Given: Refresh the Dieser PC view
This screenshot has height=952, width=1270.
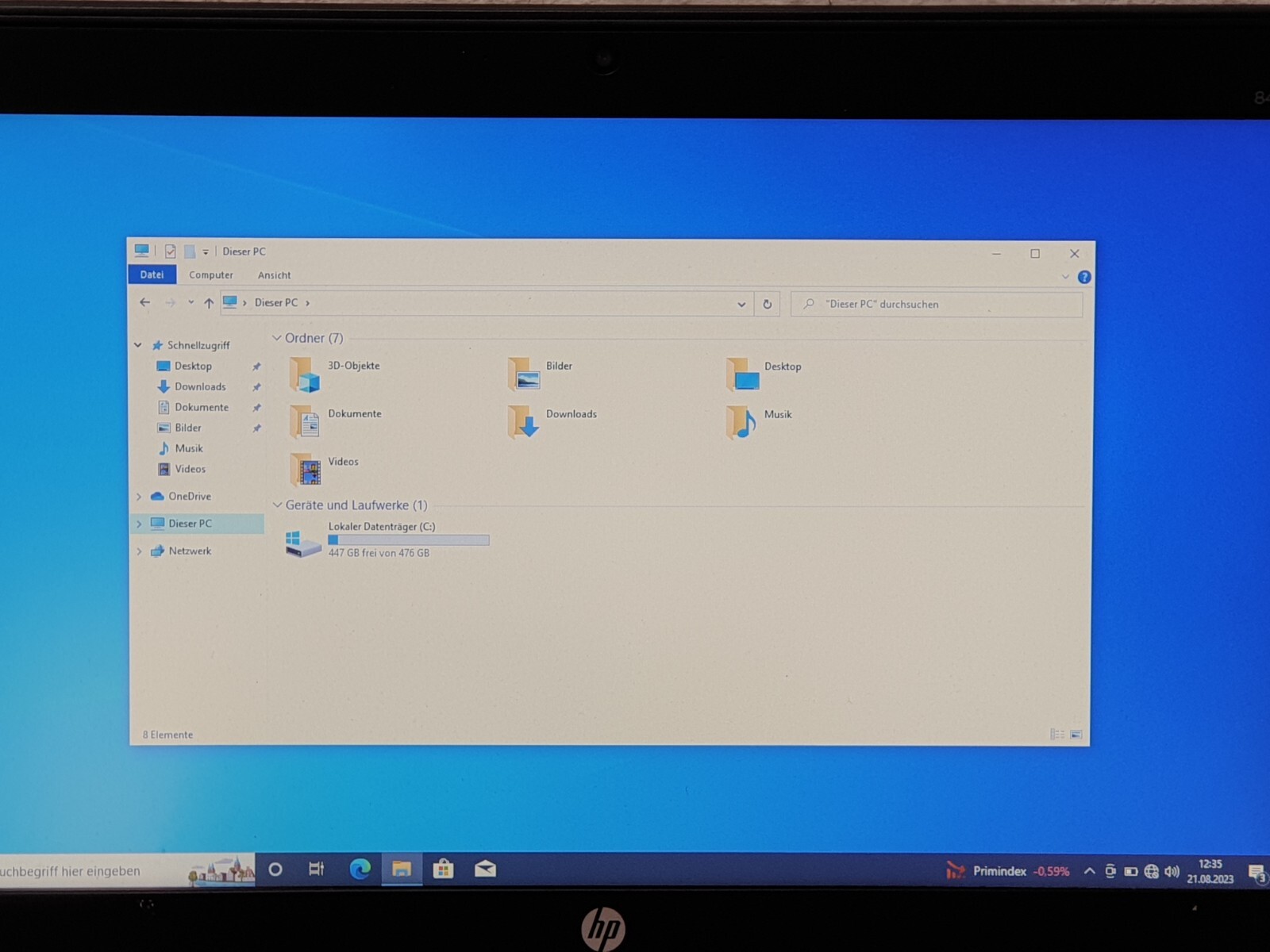Looking at the screenshot, I should (x=768, y=304).
